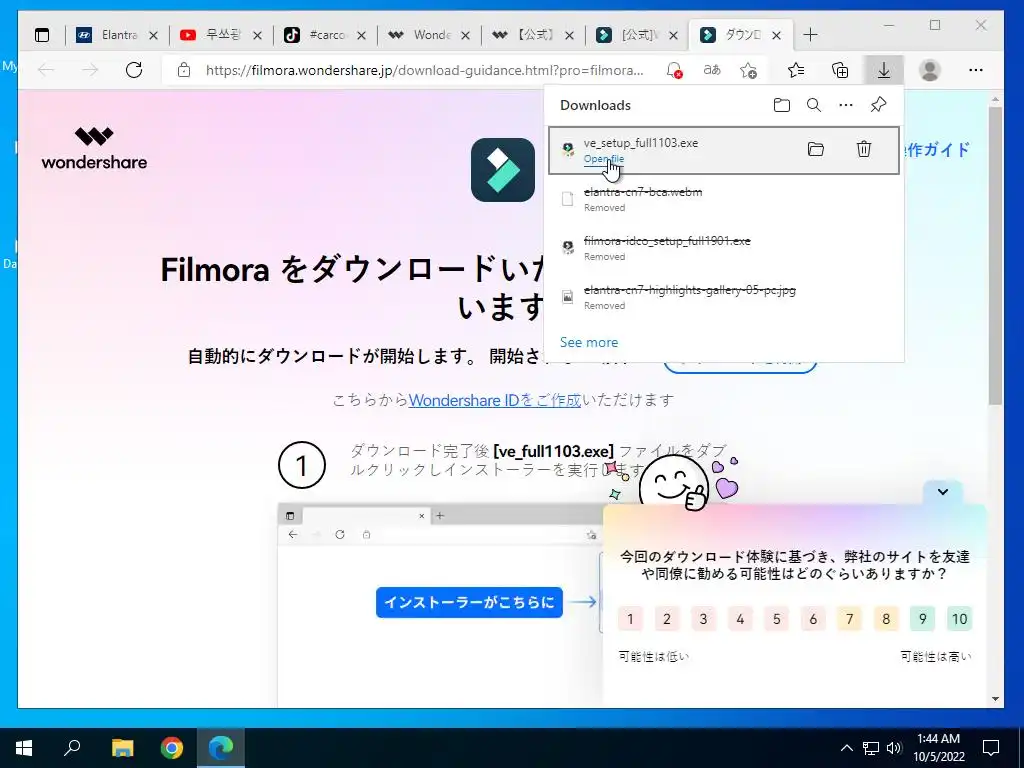Click the scrollbar down arrow
The image size is (1024, 768).
pyautogui.click(x=995, y=699)
